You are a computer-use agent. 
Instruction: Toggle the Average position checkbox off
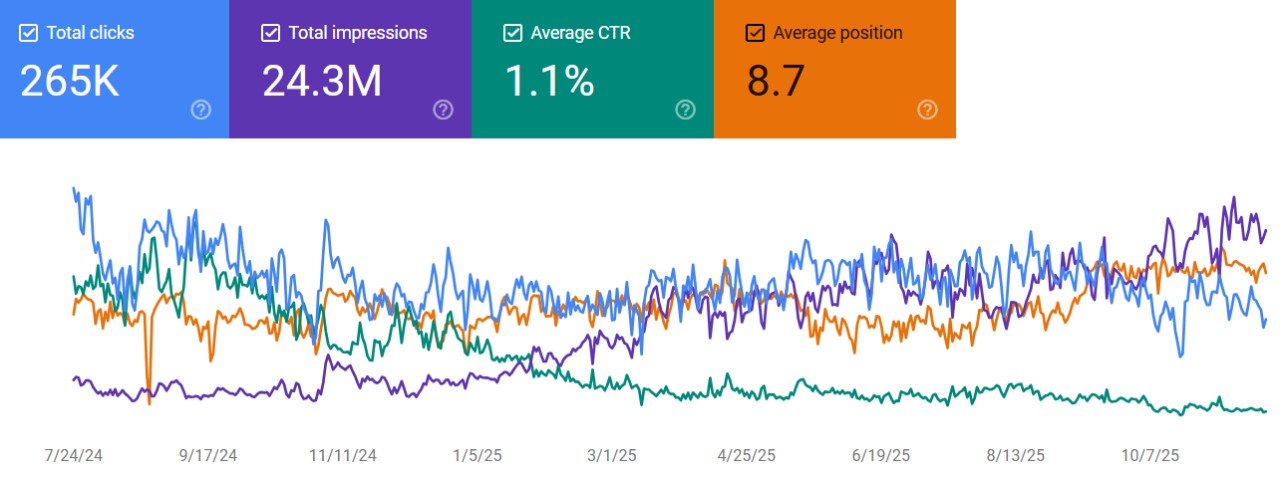755,33
